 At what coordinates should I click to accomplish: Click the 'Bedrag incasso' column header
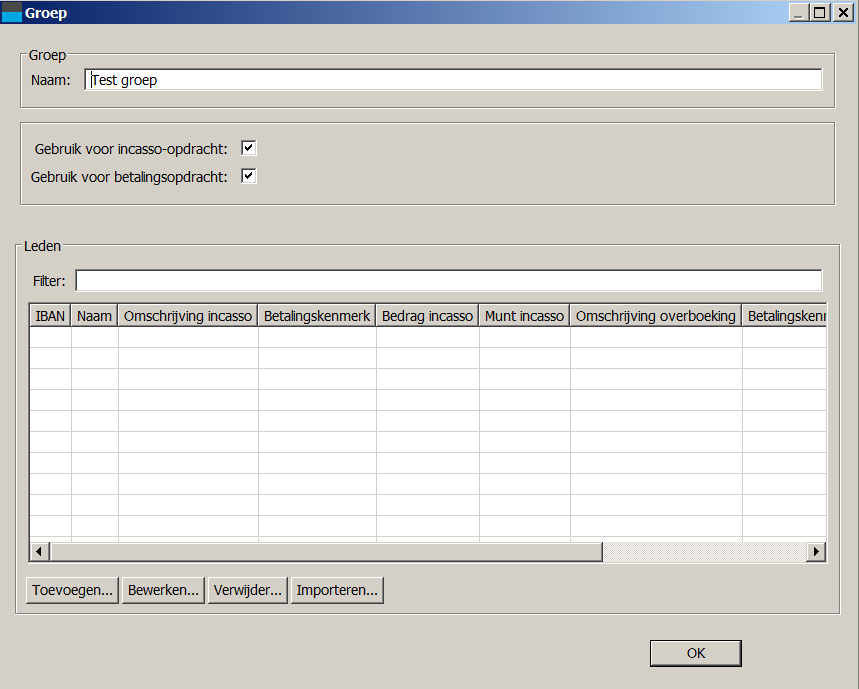[427, 316]
